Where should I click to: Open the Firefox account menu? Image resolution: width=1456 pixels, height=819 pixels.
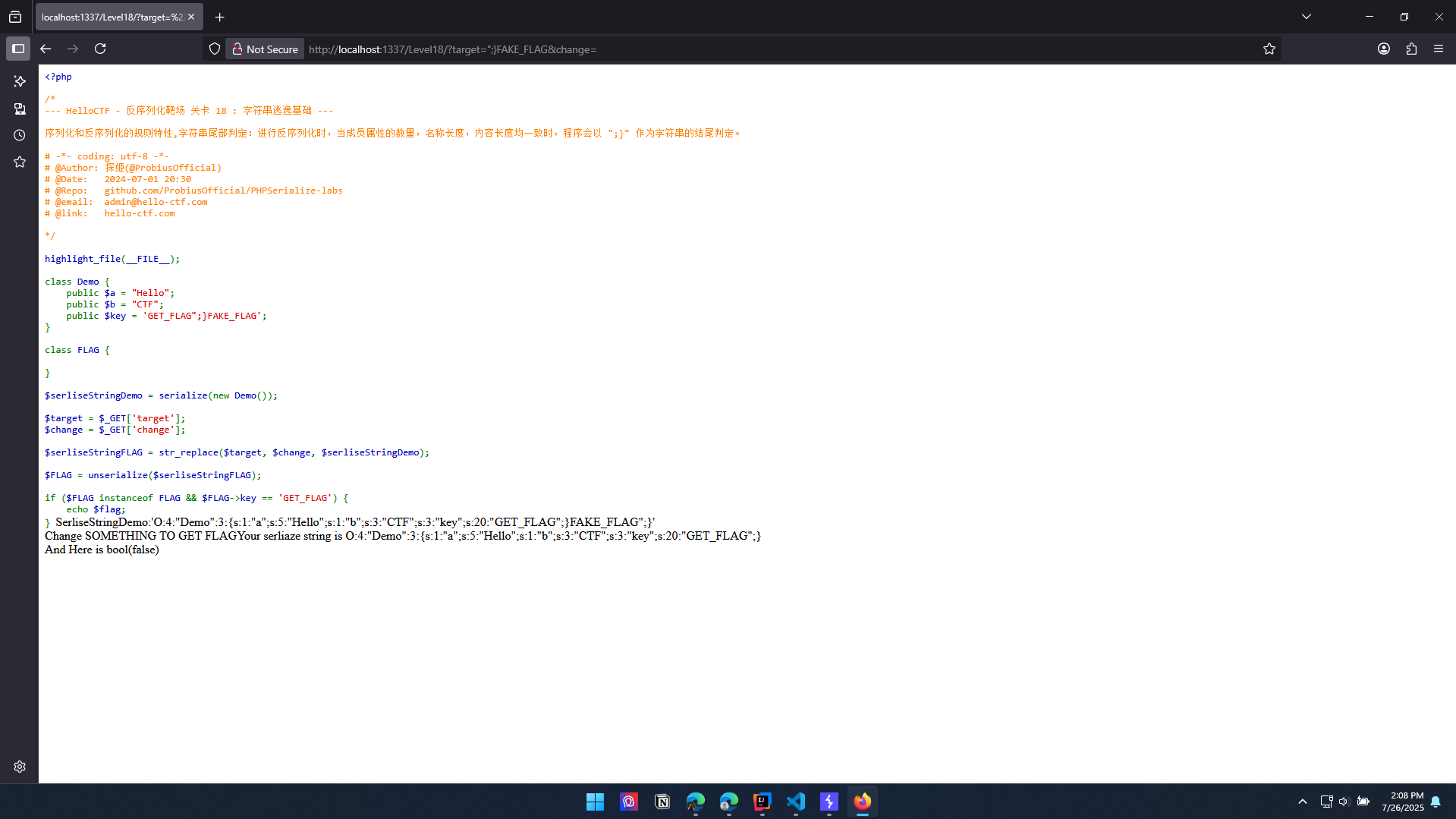[x=1384, y=49]
